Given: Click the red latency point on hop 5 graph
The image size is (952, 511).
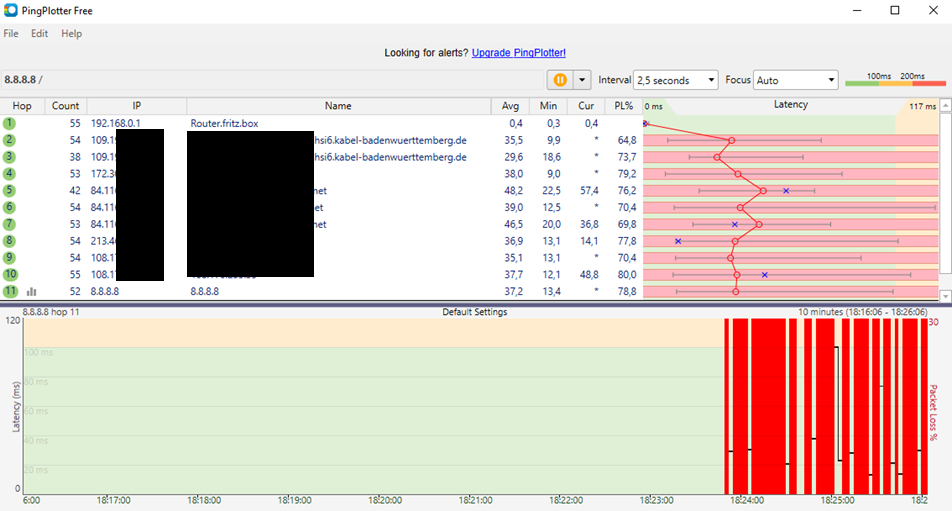Looking at the screenshot, I should [x=763, y=191].
